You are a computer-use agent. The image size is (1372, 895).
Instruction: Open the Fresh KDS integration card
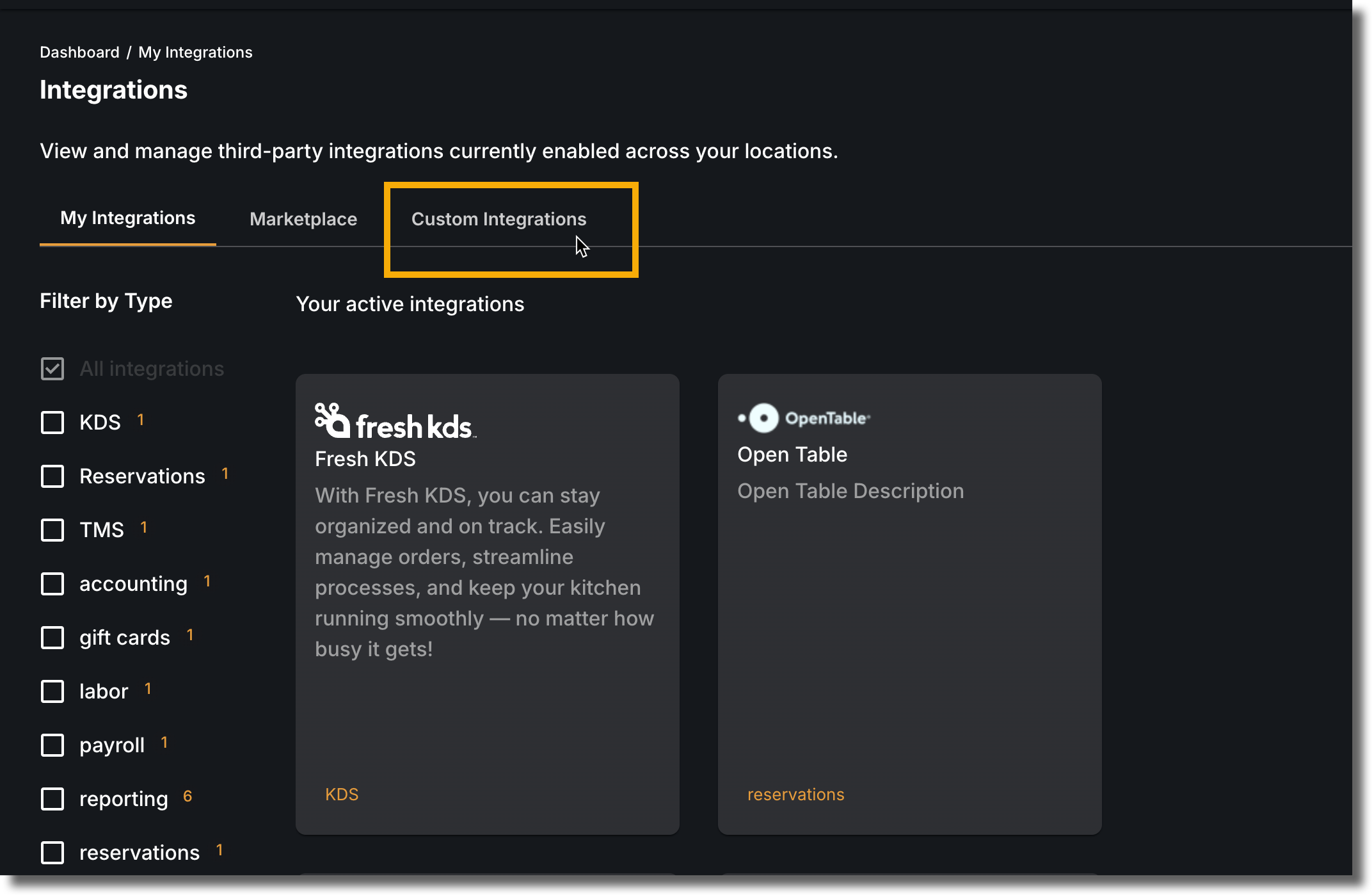(488, 604)
